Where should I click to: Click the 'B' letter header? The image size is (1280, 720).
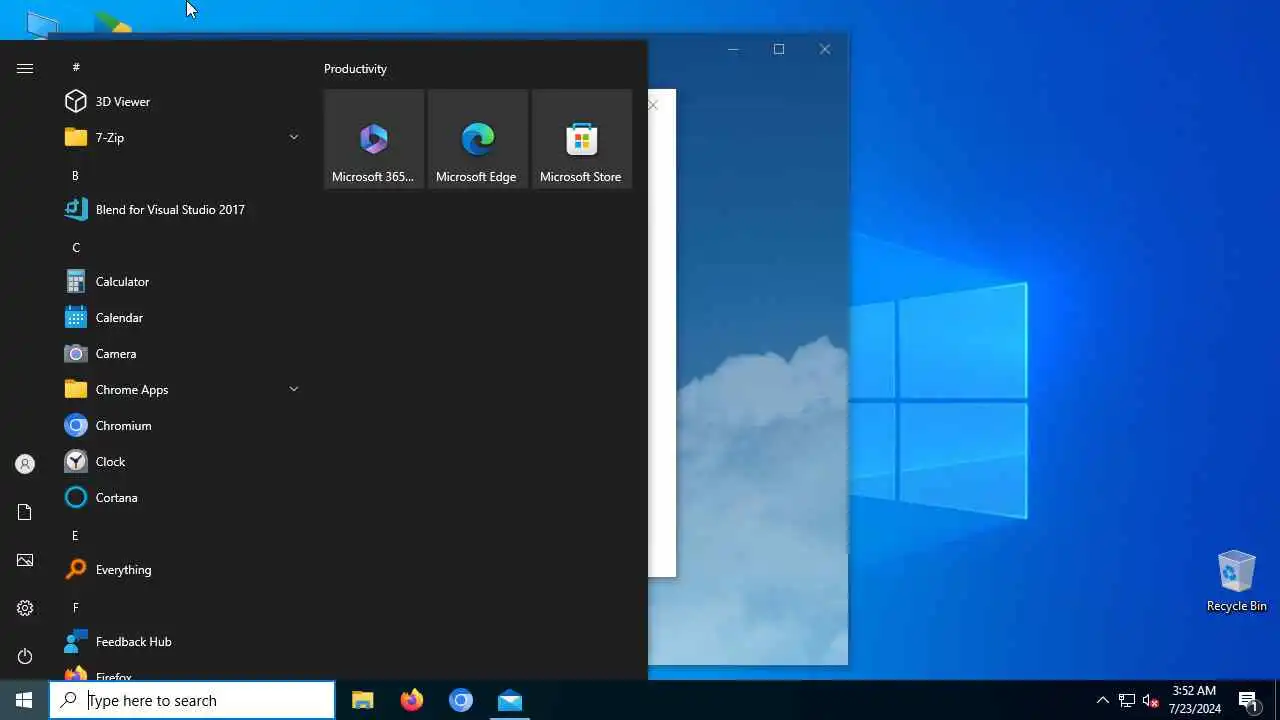point(75,175)
